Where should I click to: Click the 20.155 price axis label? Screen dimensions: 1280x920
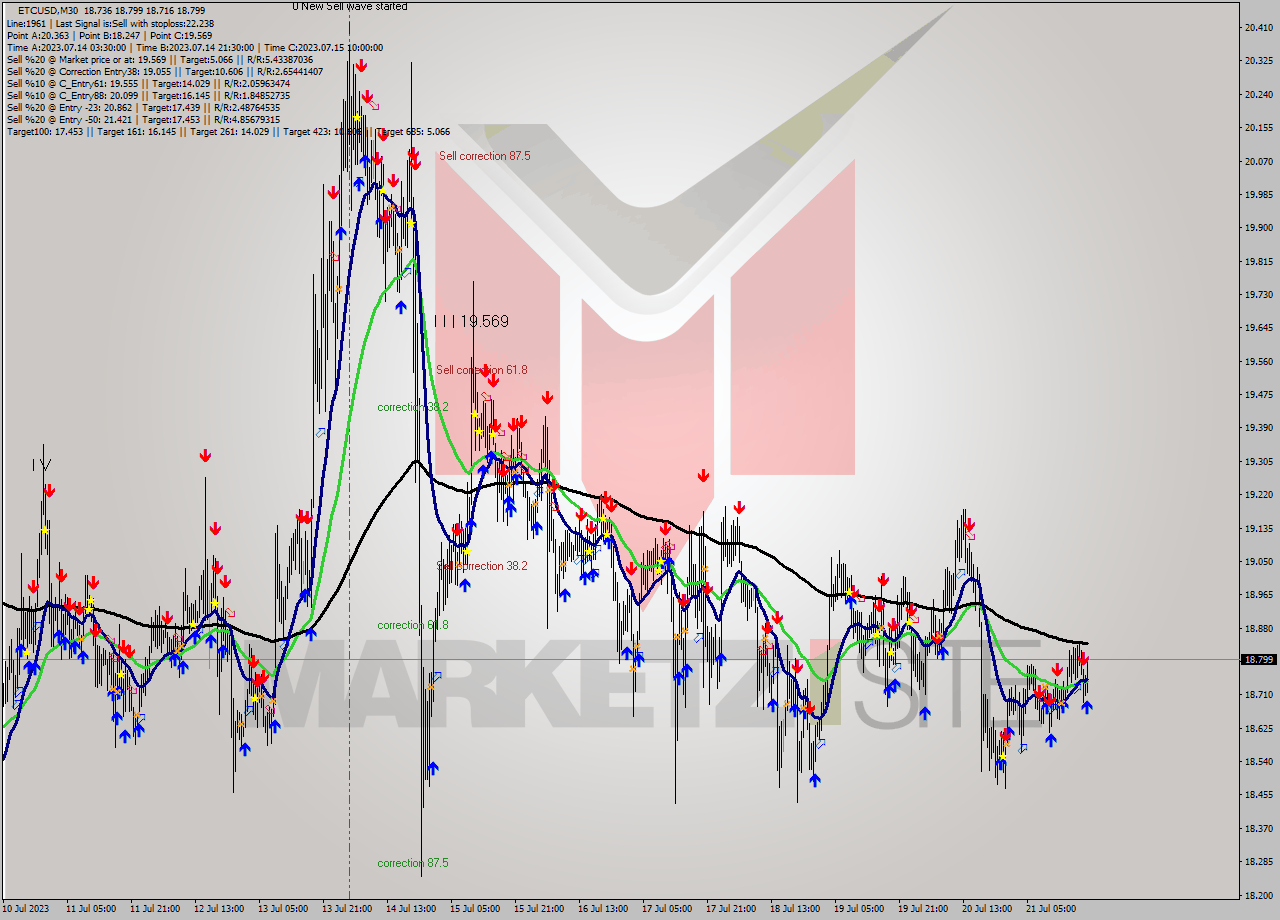1258,127
